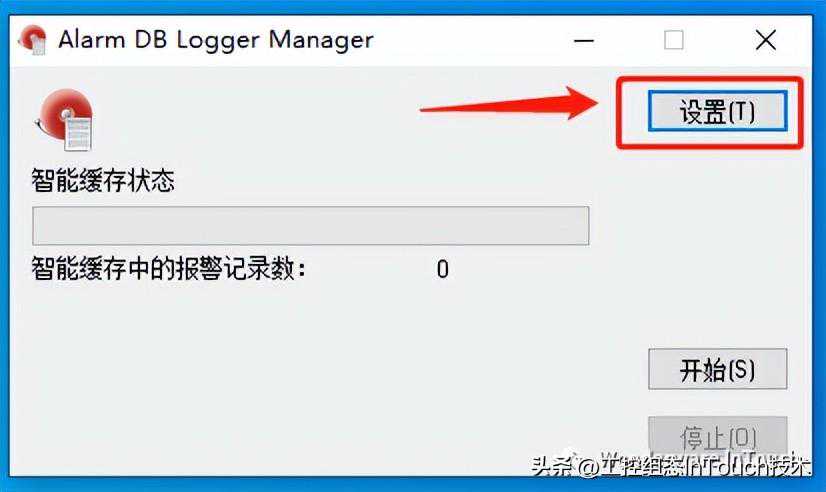Click the alarm record count value 0
826x492 pixels.
point(442,269)
